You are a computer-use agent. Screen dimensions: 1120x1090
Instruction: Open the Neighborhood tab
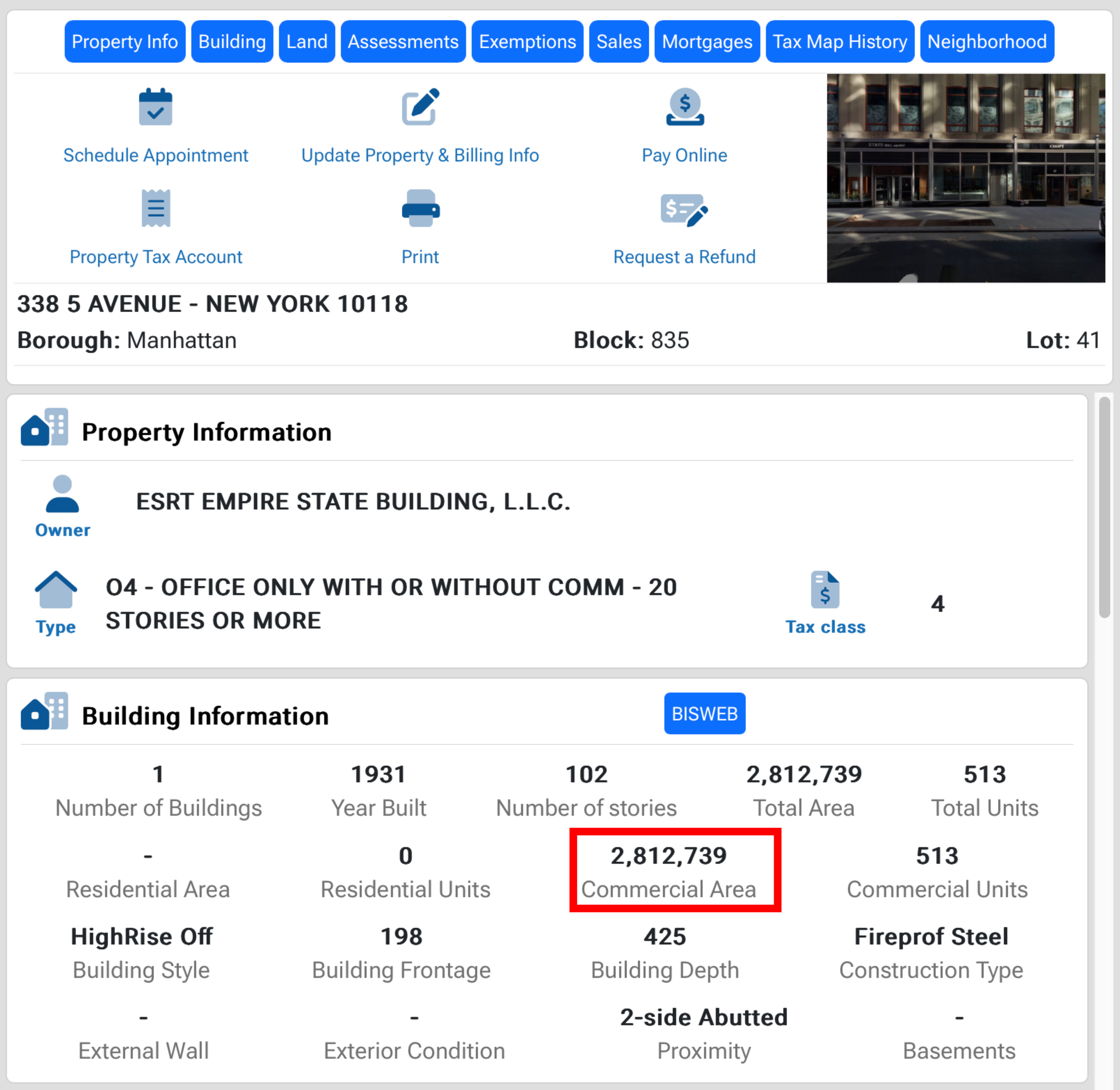pyautogui.click(x=986, y=42)
